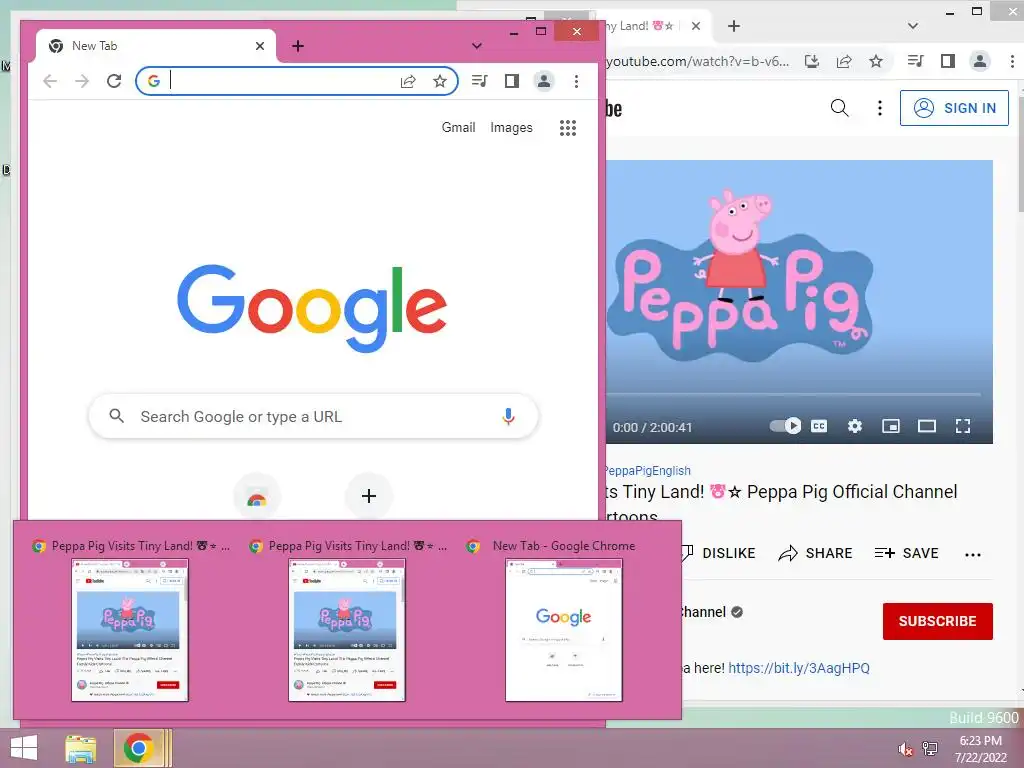Select New Tab - Google Chrome preview thumbnail
Image resolution: width=1024 pixels, height=768 pixels.
coord(564,630)
